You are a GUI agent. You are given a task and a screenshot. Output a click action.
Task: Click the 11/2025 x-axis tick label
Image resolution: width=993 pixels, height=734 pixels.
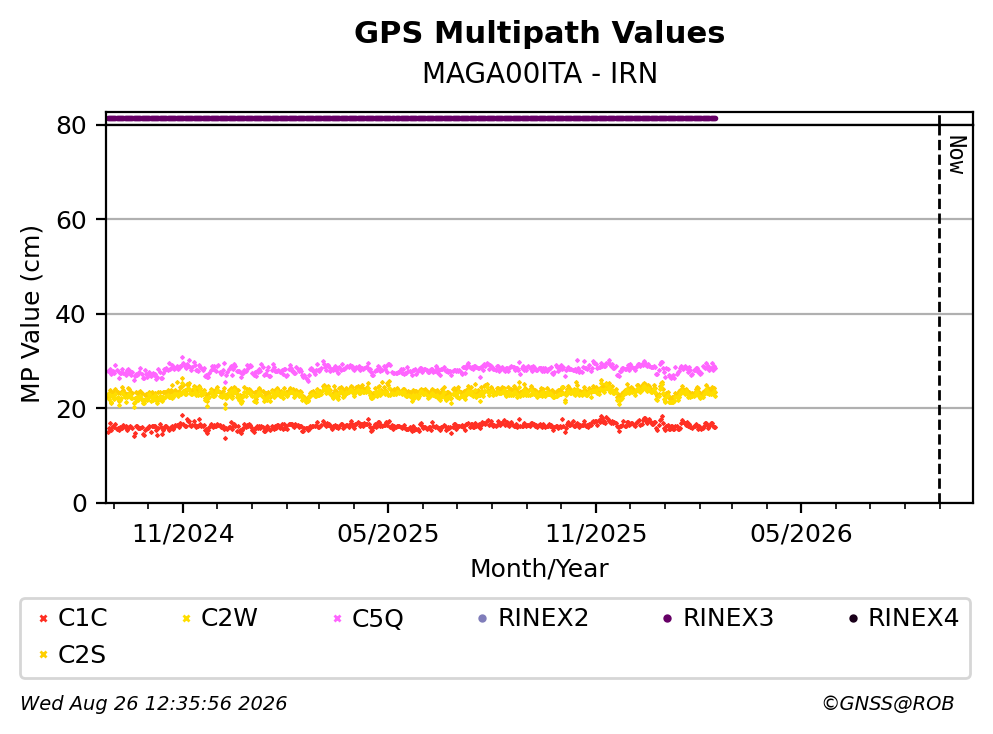(596, 534)
